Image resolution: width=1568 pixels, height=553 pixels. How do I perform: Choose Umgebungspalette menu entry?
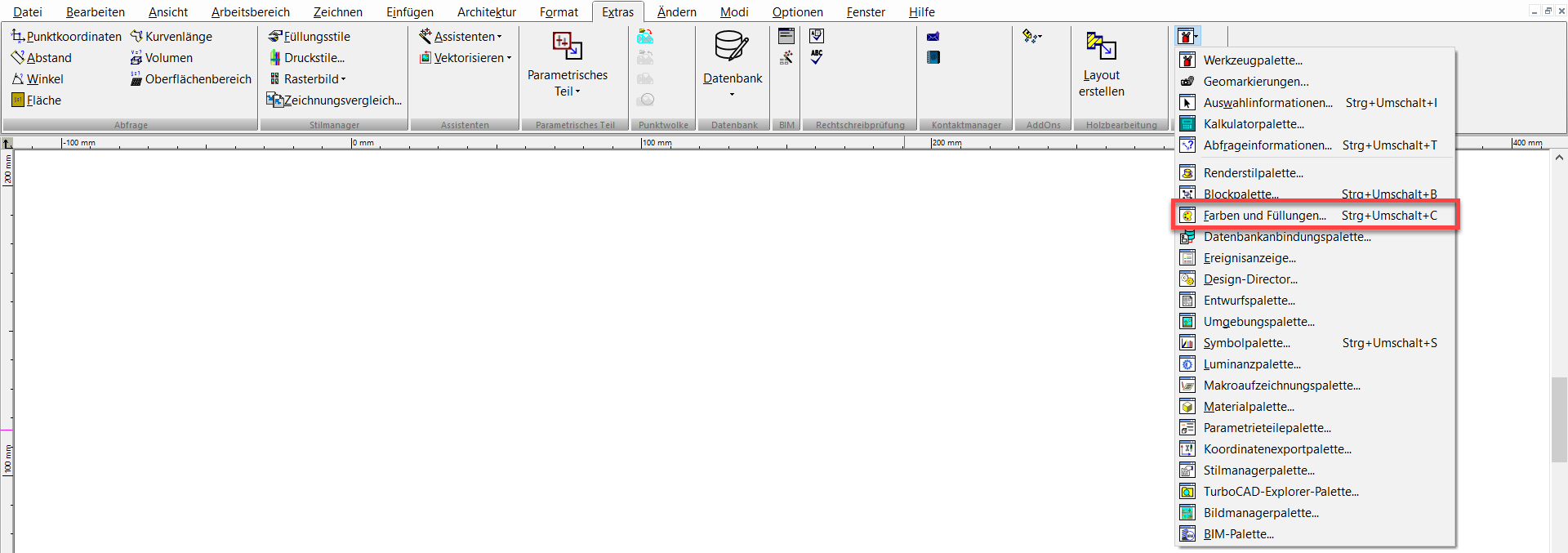point(1315,322)
